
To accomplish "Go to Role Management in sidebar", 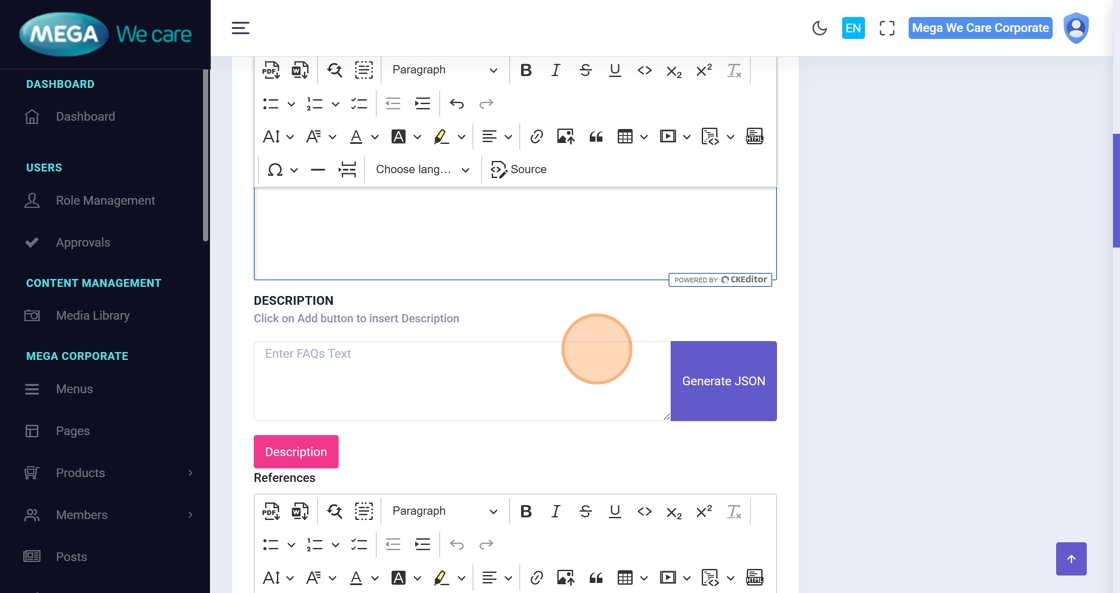I will pos(105,201).
